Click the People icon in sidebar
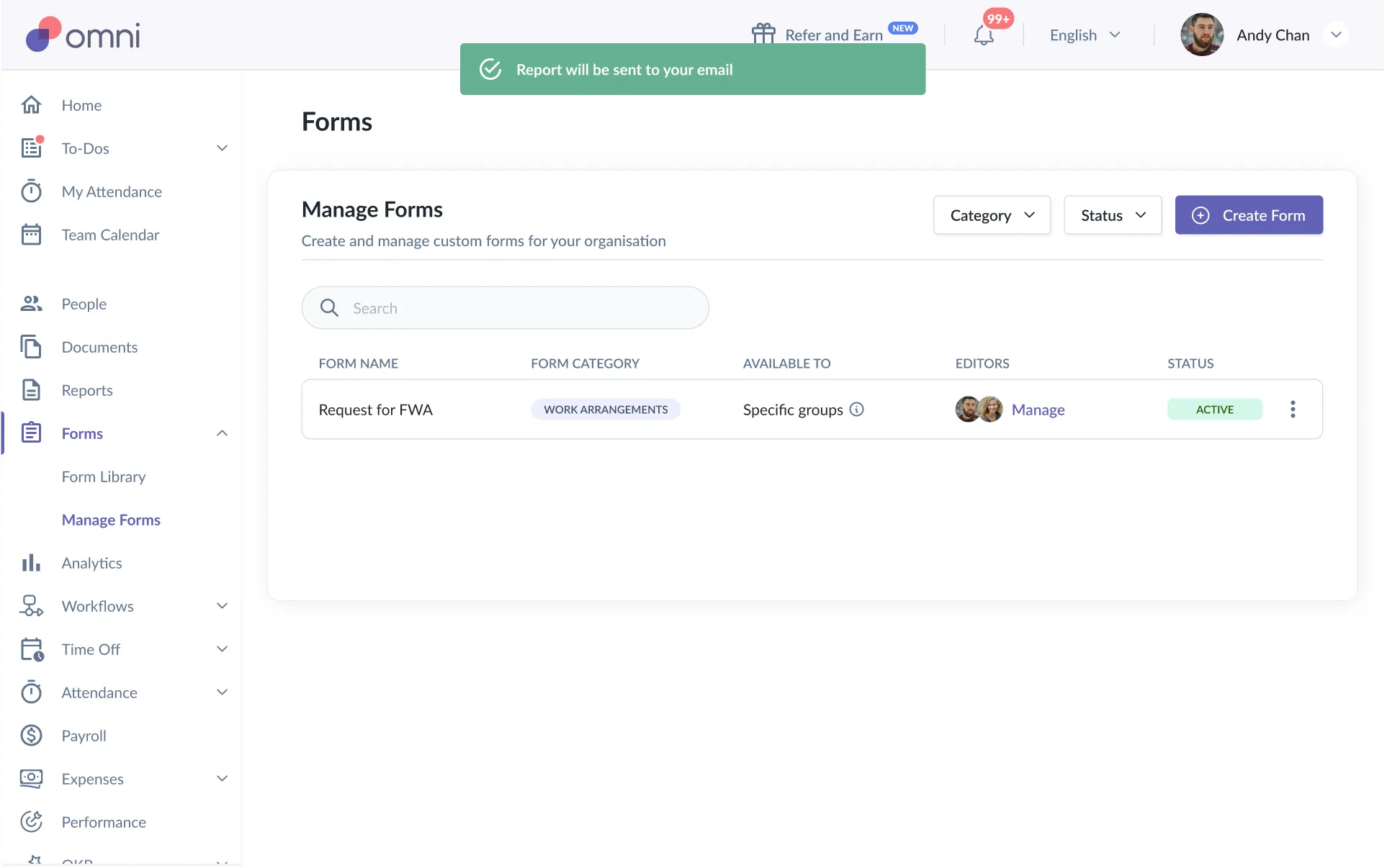This screenshot has width=1387, height=868. pos(32,304)
